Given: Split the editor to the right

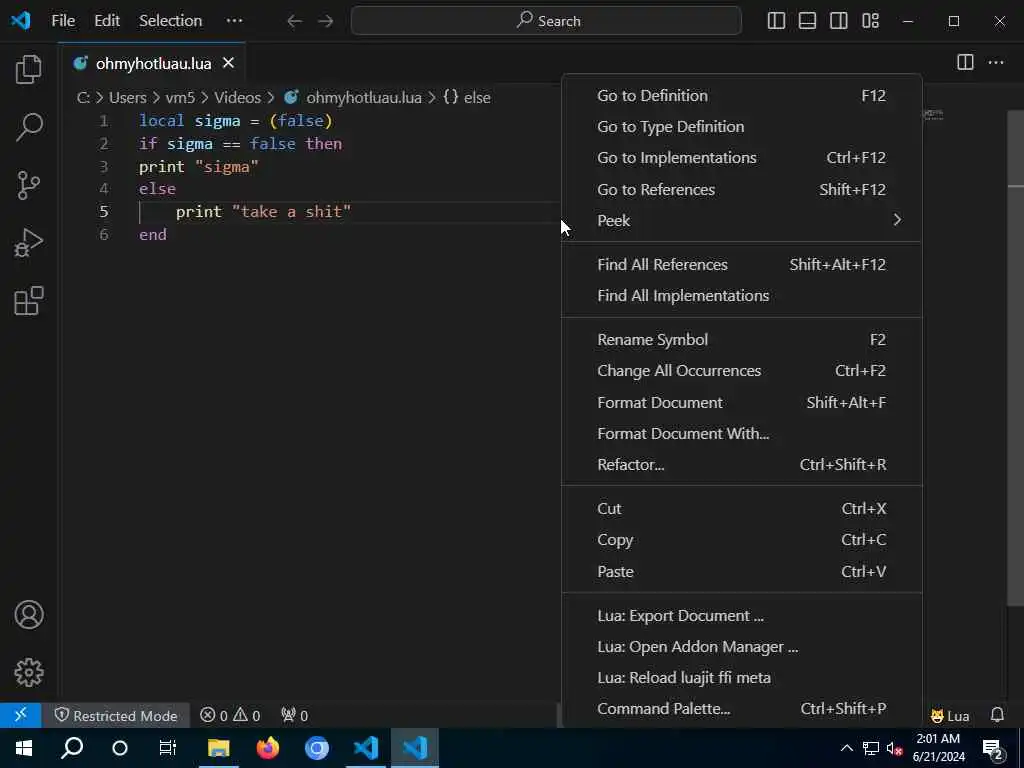Looking at the screenshot, I should (x=965, y=62).
